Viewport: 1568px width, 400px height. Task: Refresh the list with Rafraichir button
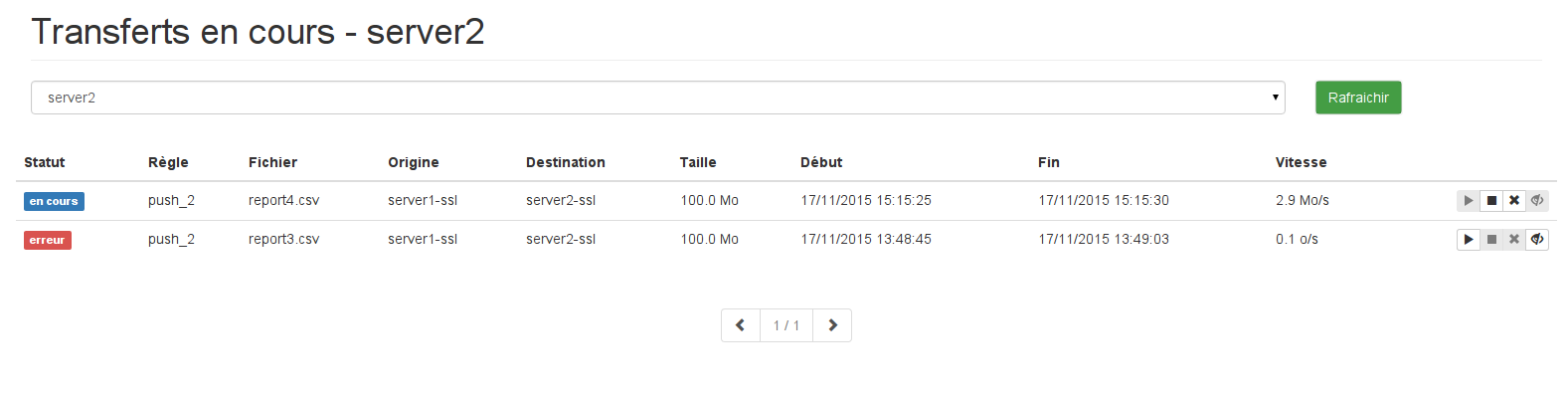pyautogui.click(x=1358, y=98)
